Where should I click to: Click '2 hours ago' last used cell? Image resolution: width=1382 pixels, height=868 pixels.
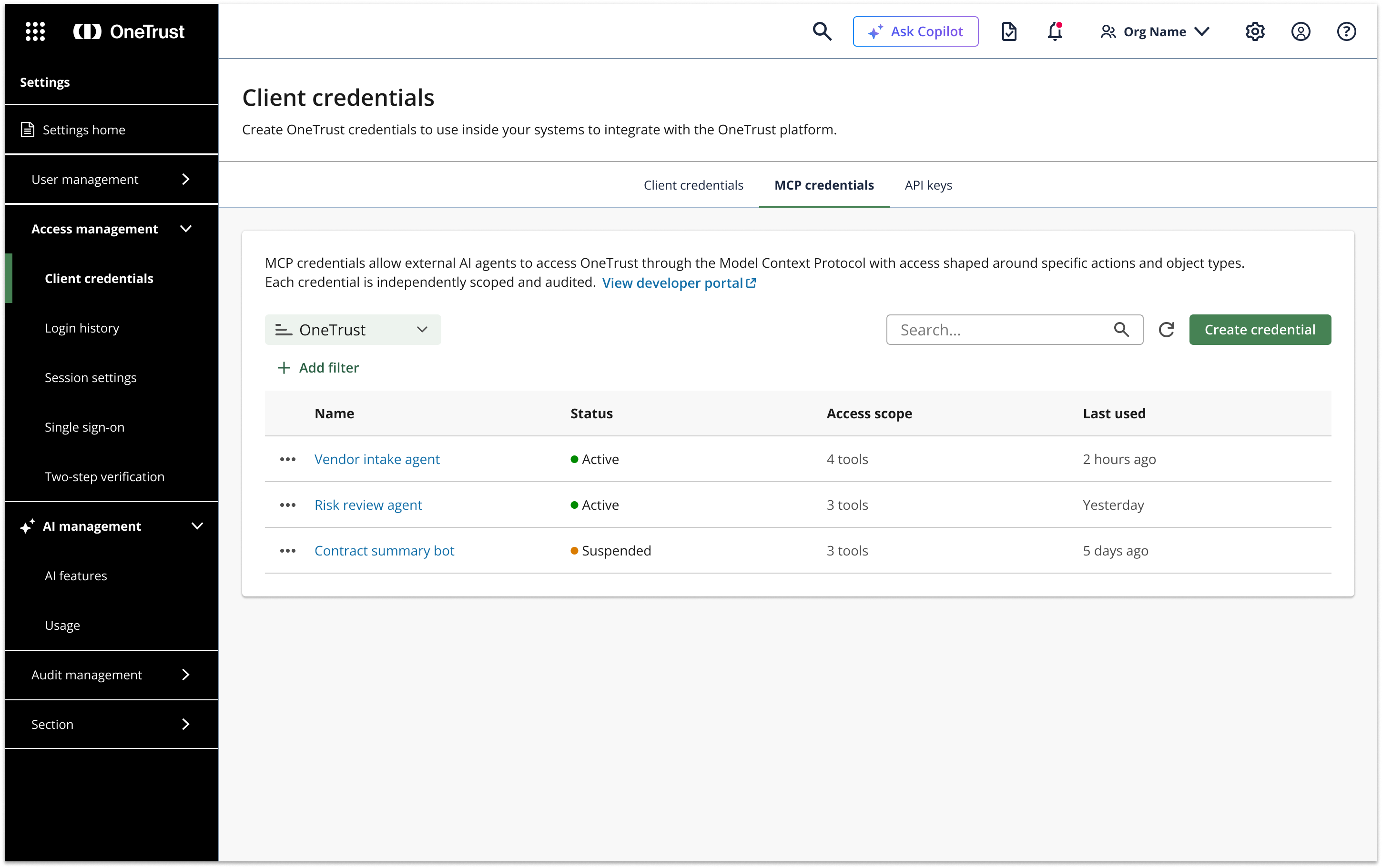point(1119,460)
